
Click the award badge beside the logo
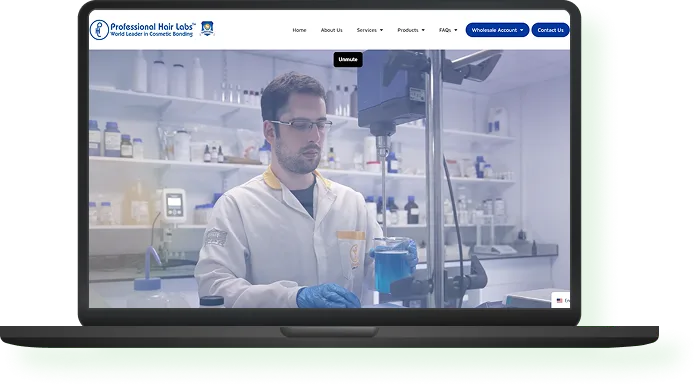pos(207,28)
